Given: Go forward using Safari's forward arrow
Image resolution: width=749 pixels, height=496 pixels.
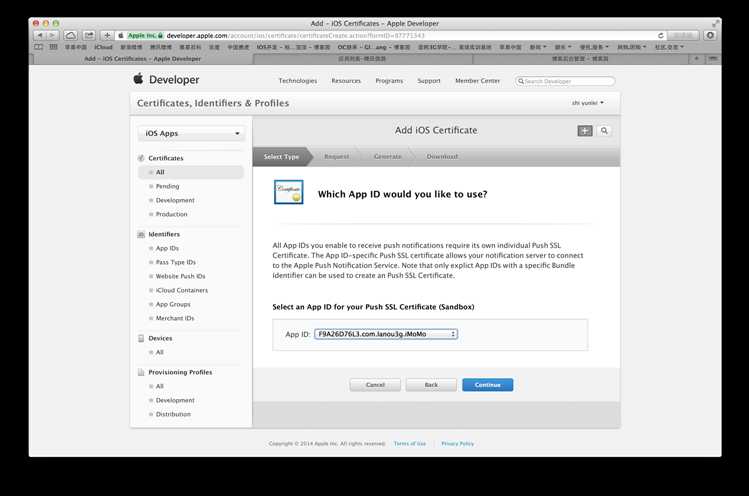Looking at the screenshot, I should pyautogui.click(x=52, y=35).
